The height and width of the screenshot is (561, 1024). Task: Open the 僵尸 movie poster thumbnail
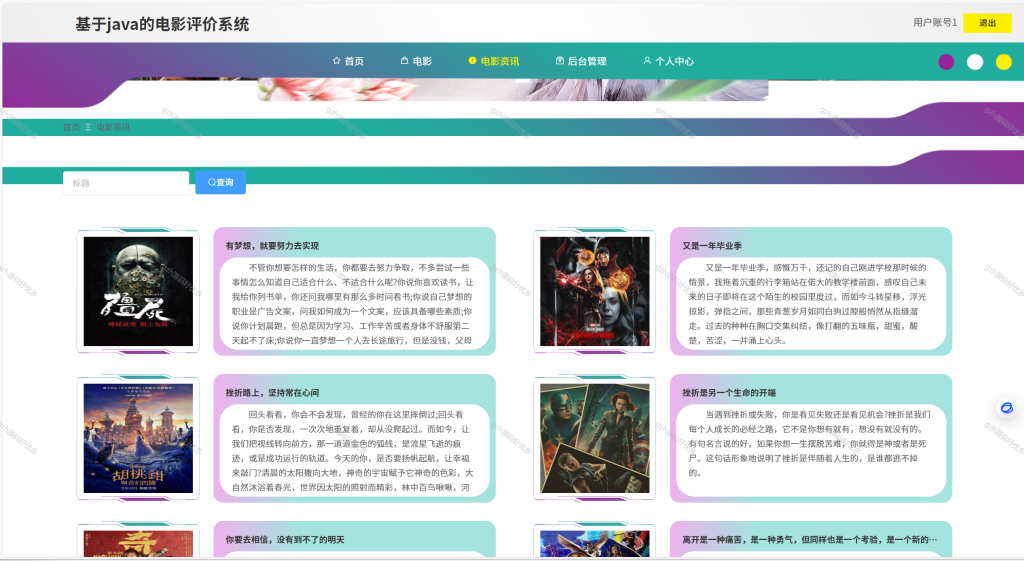138,291
